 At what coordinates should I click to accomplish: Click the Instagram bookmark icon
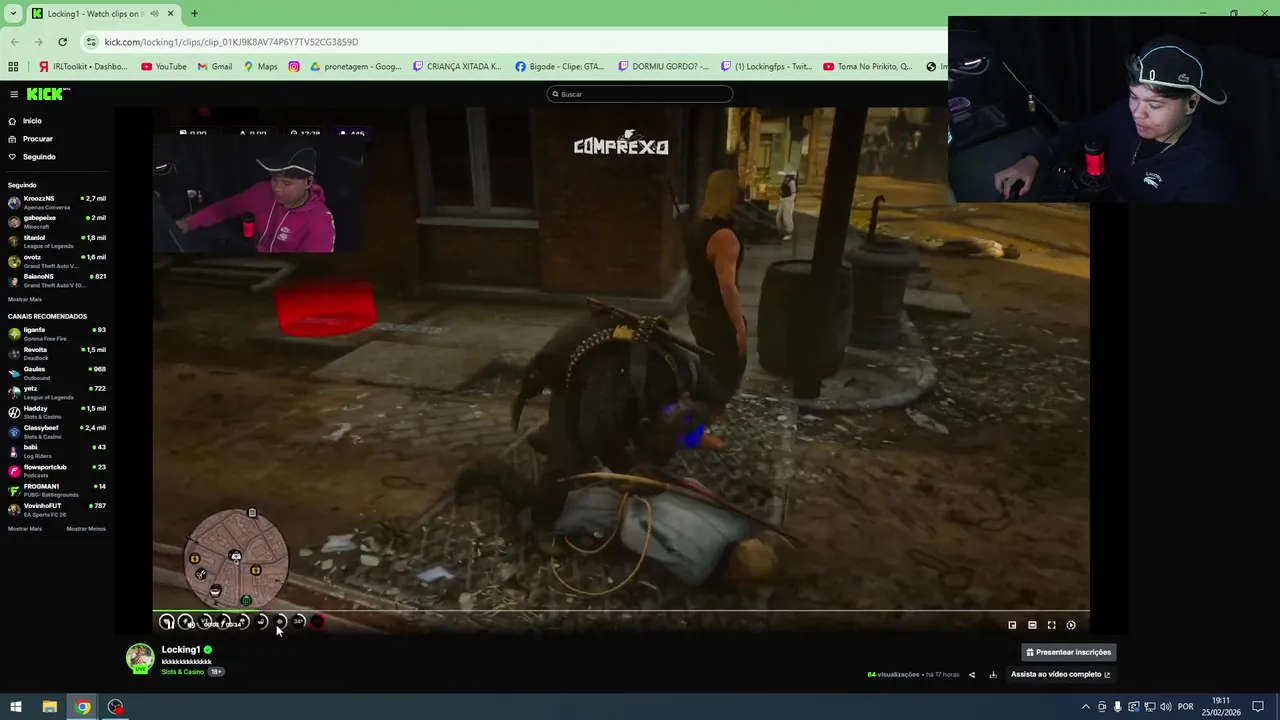tap(294, 67)
